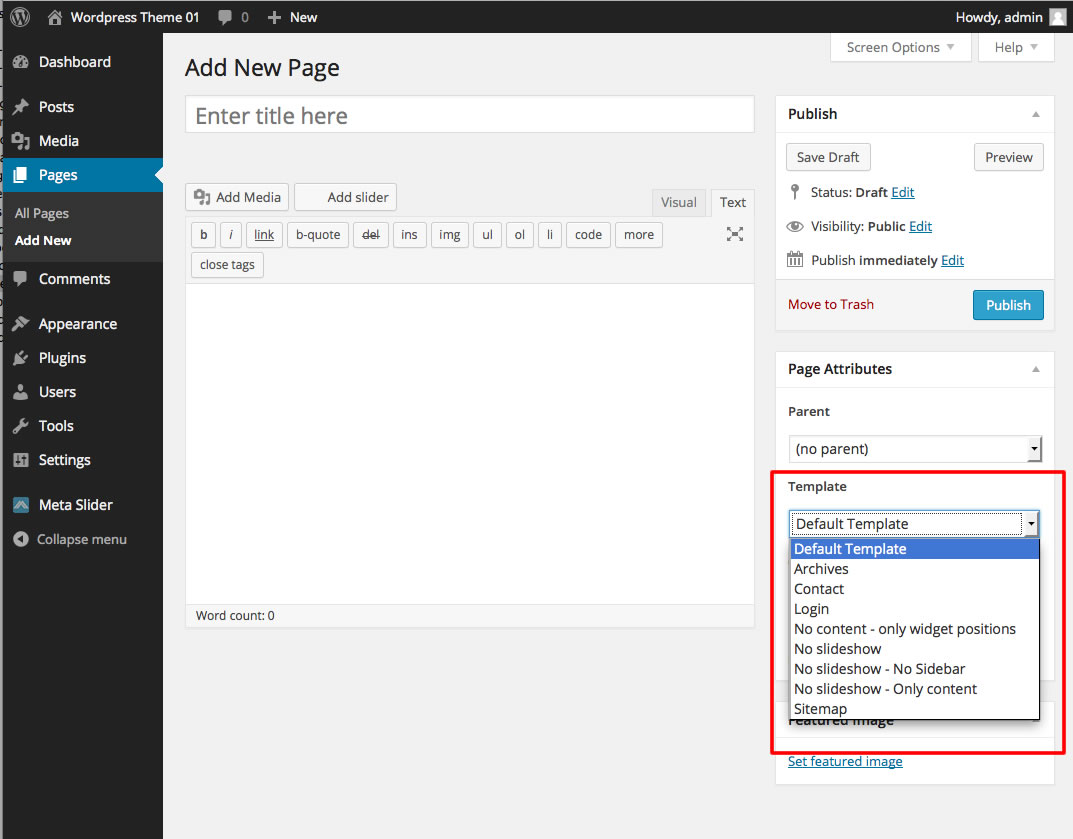Select Default Template option in list
This screenshot has height=839, width=1073.
[914, 549]
